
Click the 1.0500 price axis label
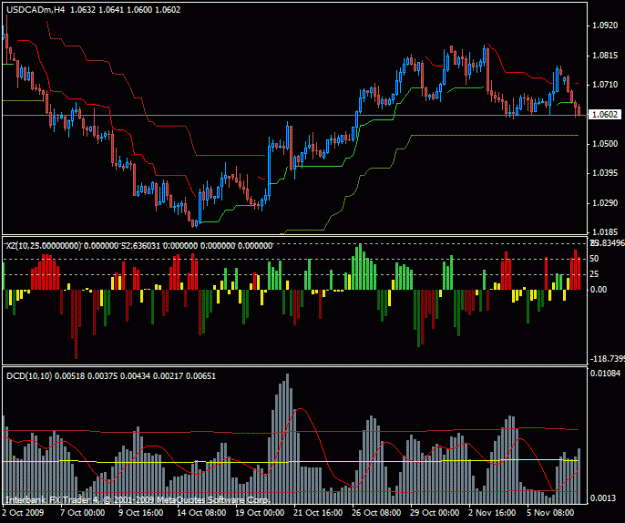pos(605,144)
